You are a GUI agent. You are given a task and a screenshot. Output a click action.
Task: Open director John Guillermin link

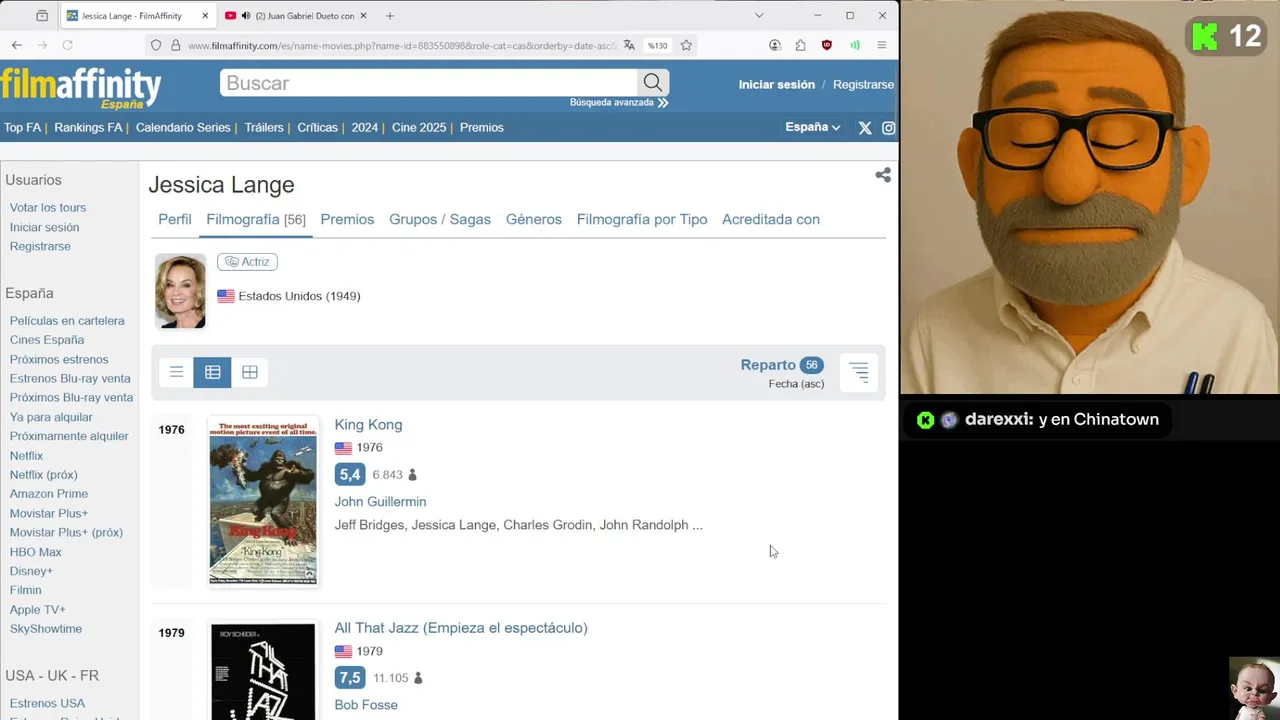tap(380, 502)
